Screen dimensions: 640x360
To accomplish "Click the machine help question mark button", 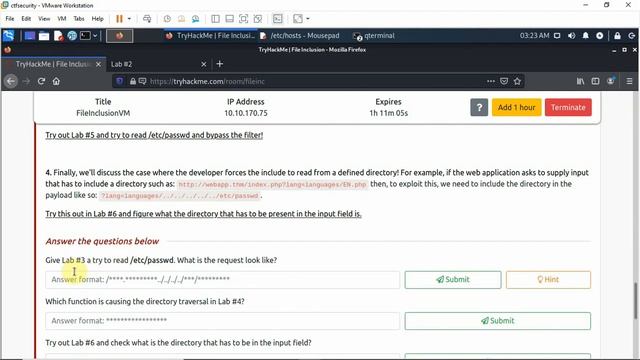I will pyautogui.click(x=479, y=107).
